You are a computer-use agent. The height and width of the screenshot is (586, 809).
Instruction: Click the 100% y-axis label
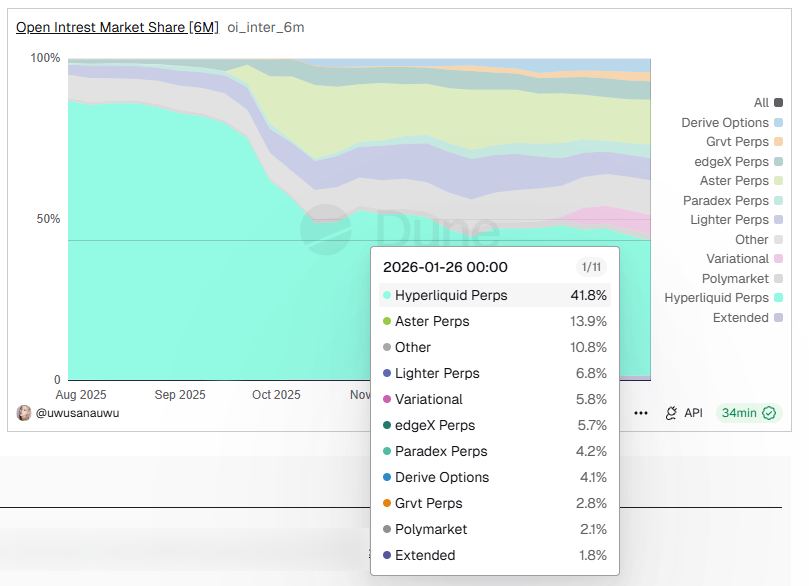click(45, 58)
